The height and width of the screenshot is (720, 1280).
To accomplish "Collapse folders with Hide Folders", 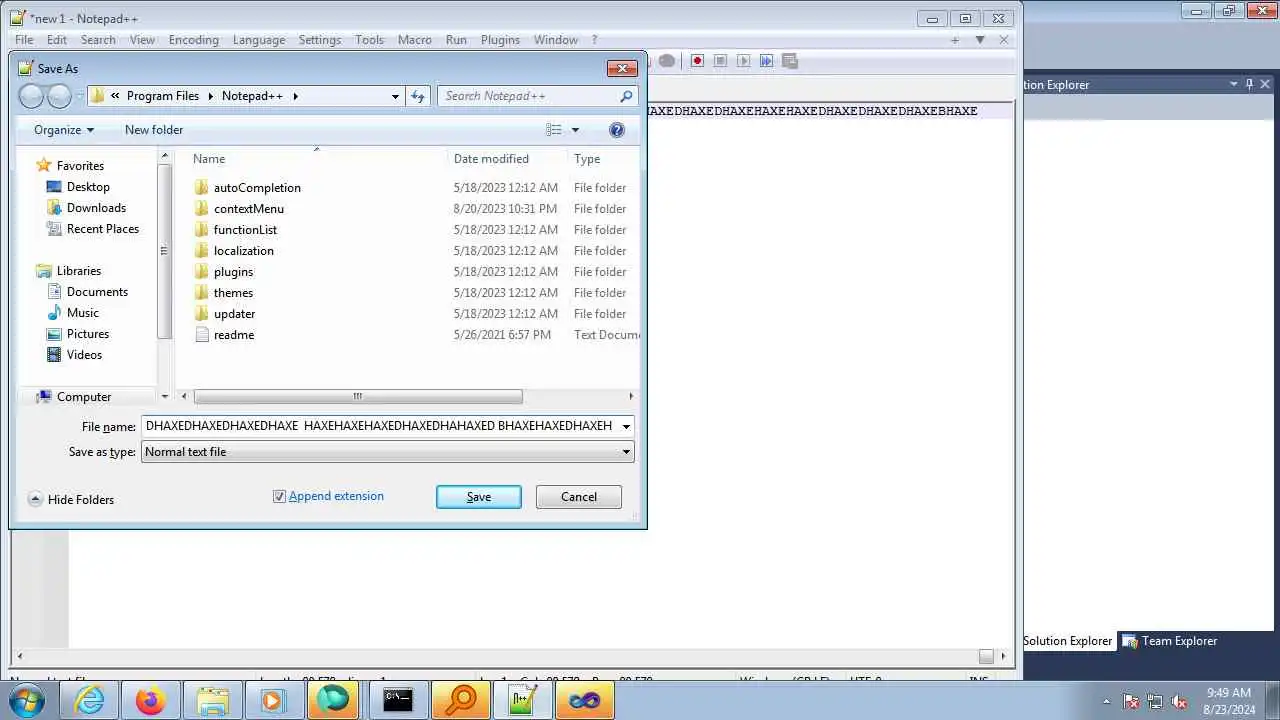I will tap(70, 500).
